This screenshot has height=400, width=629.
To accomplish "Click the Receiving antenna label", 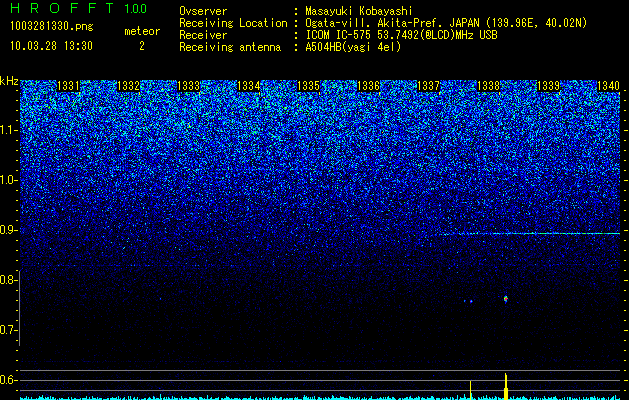I will tap(230, 47).
